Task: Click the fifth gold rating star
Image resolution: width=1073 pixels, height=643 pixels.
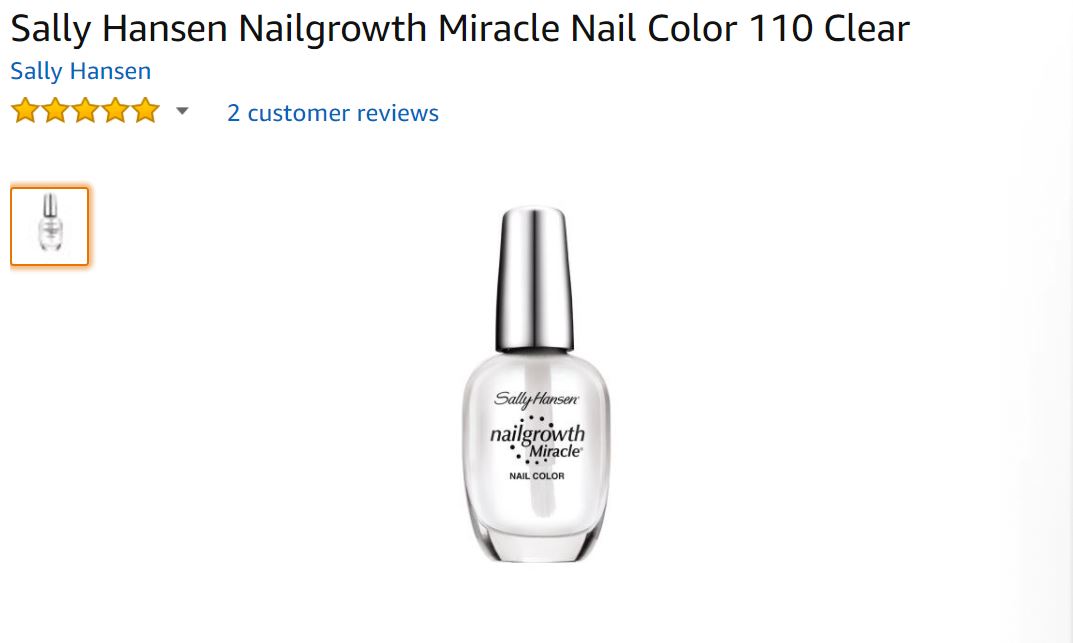Action: point(146,110)
